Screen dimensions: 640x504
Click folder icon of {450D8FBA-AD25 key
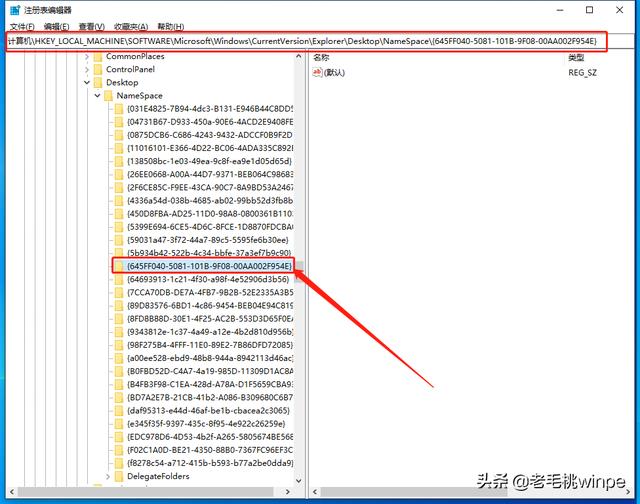coord(119,214)
